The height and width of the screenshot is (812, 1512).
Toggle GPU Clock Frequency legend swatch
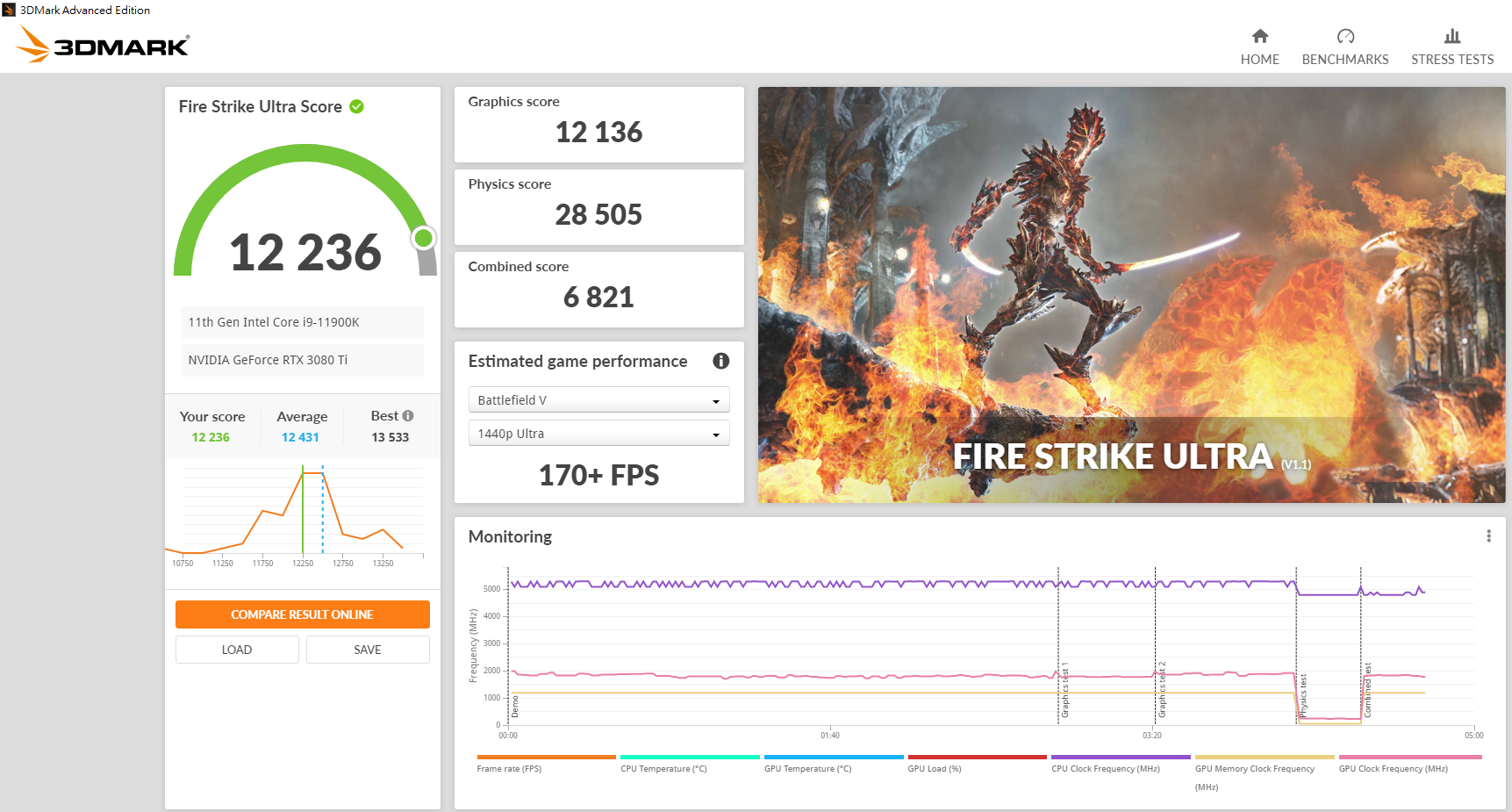pyautogui.click(x=1410, y=757)
